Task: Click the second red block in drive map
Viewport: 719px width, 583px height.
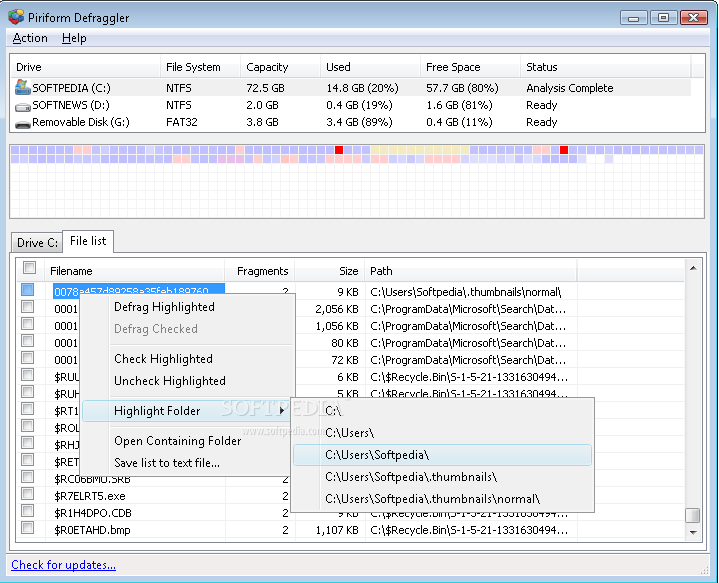Action: (x=564, y=150)
